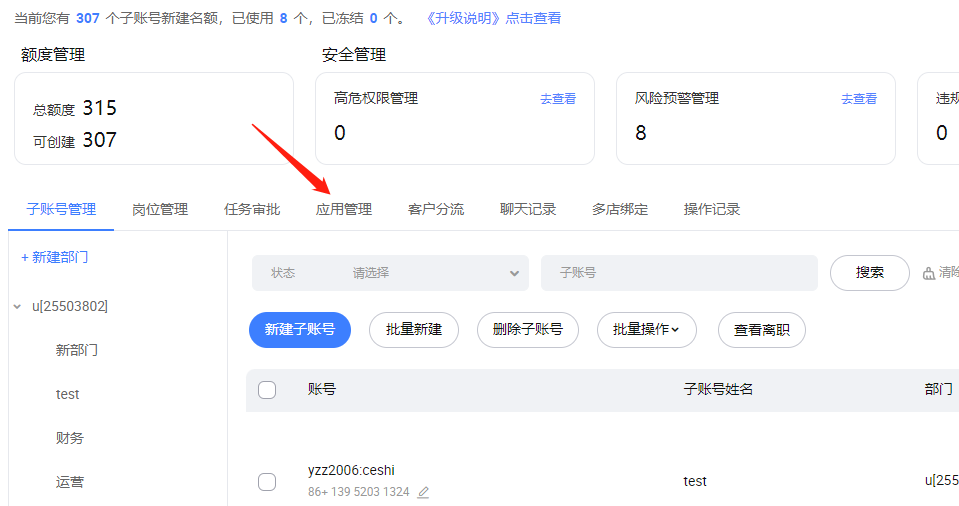This screenshot has height=506, width=959.
Task: Click the 搜索 button
Action: tap(870, 273)
